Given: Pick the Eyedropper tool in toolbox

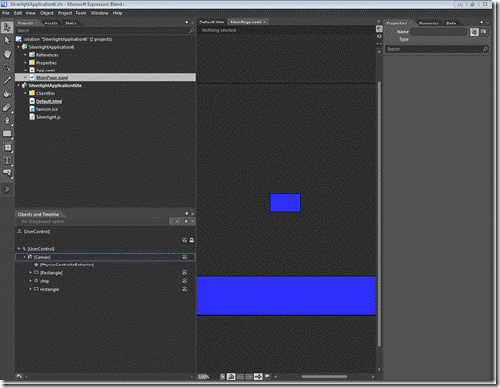Looking at the screenshot, I should point(7,81).
